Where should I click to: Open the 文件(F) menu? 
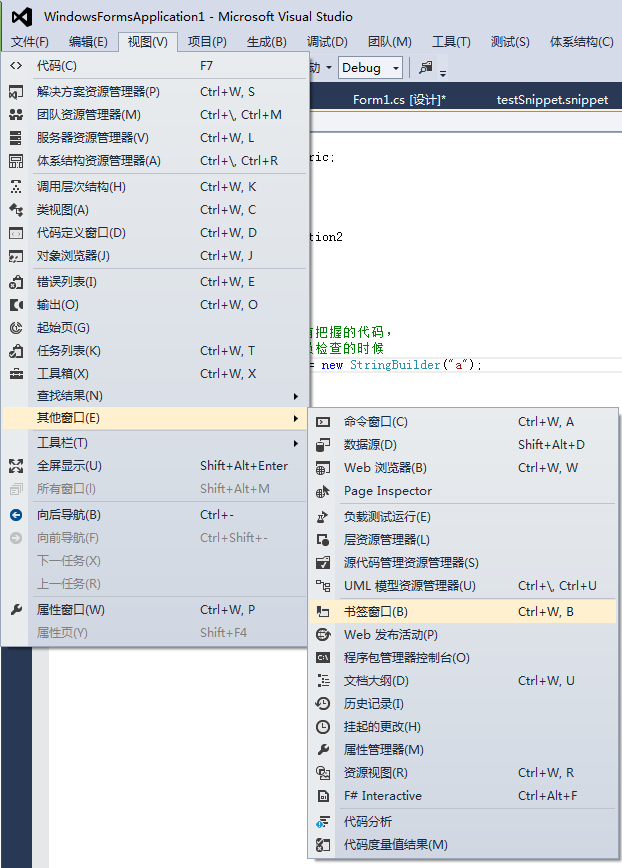click(30, 42)
